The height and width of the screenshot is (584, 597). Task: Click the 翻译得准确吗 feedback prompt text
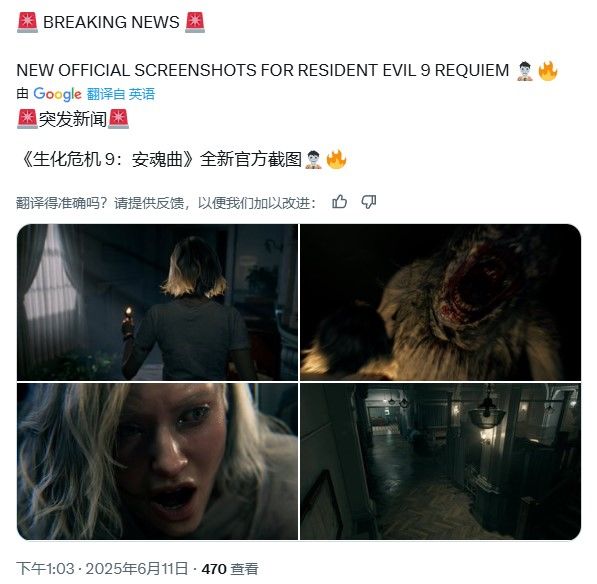pyautogui.click(x=166, y=203)
